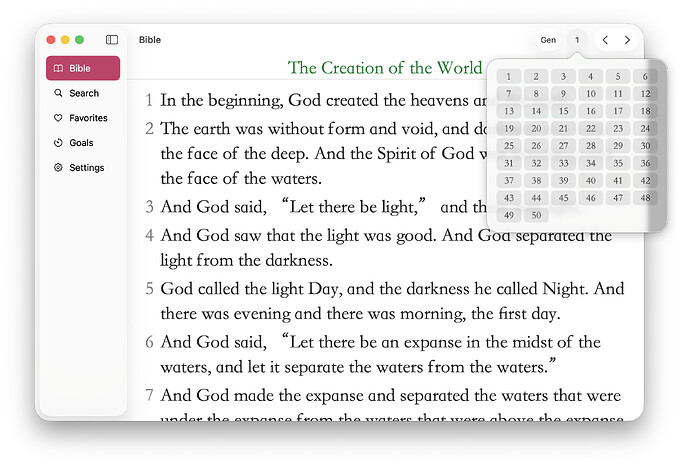690x466 pixels.
Task: Click the Goals clock icon
Action: click(x=59, y=143)
